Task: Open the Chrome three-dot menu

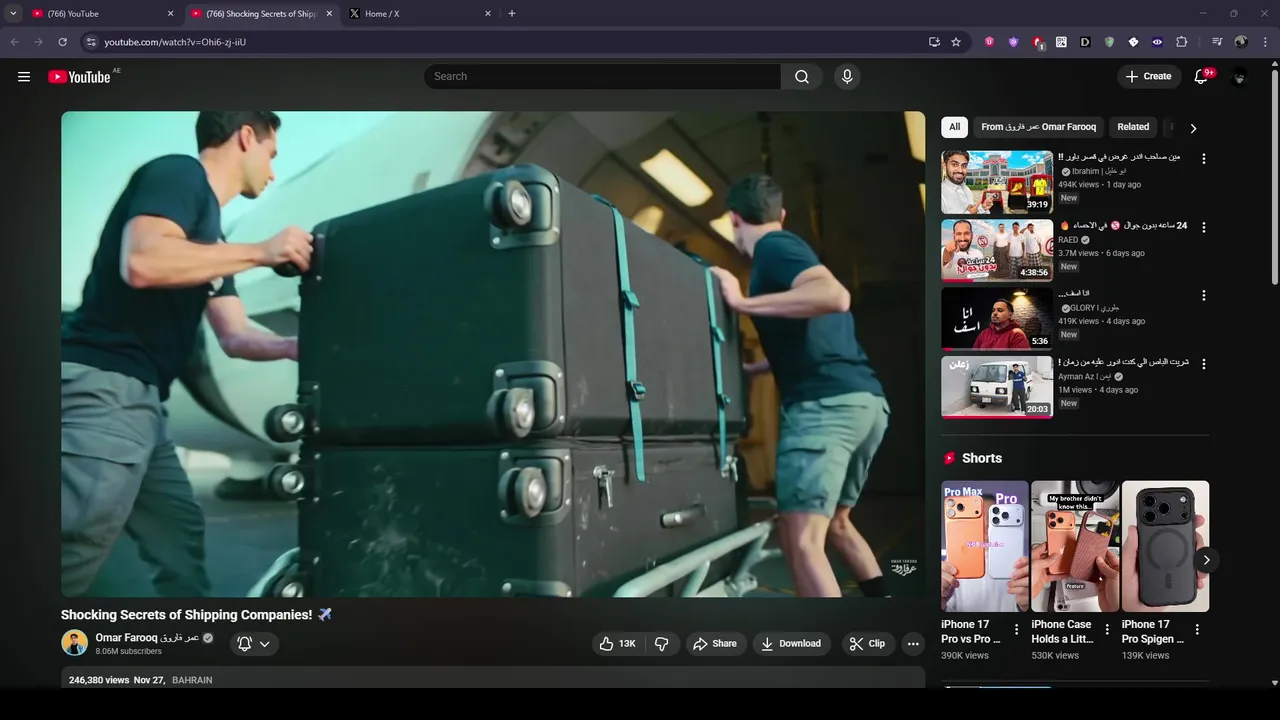Action: coord(1266,42)
